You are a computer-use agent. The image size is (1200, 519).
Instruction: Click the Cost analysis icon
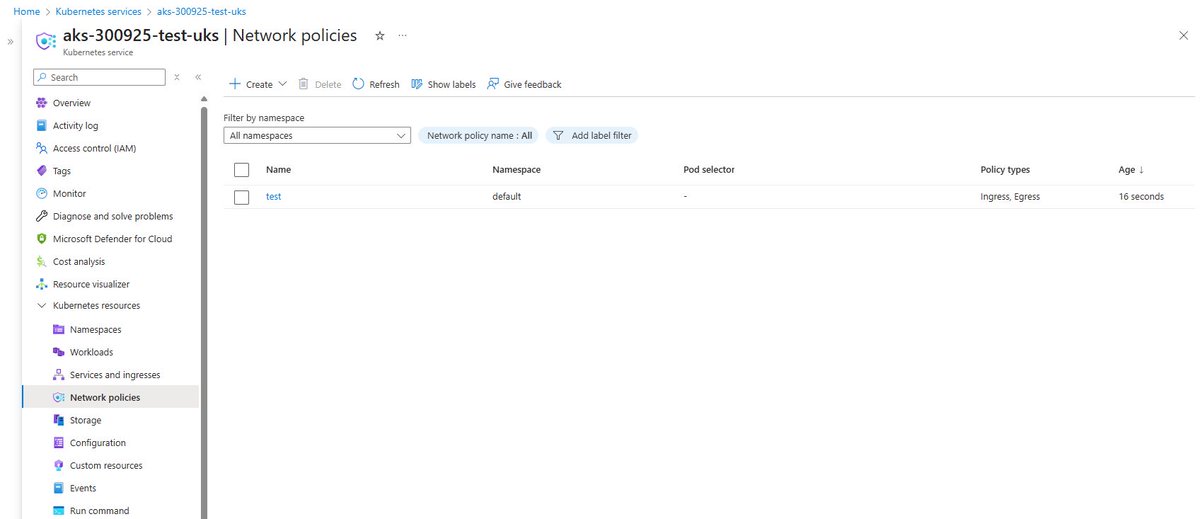tap(41, 262)
